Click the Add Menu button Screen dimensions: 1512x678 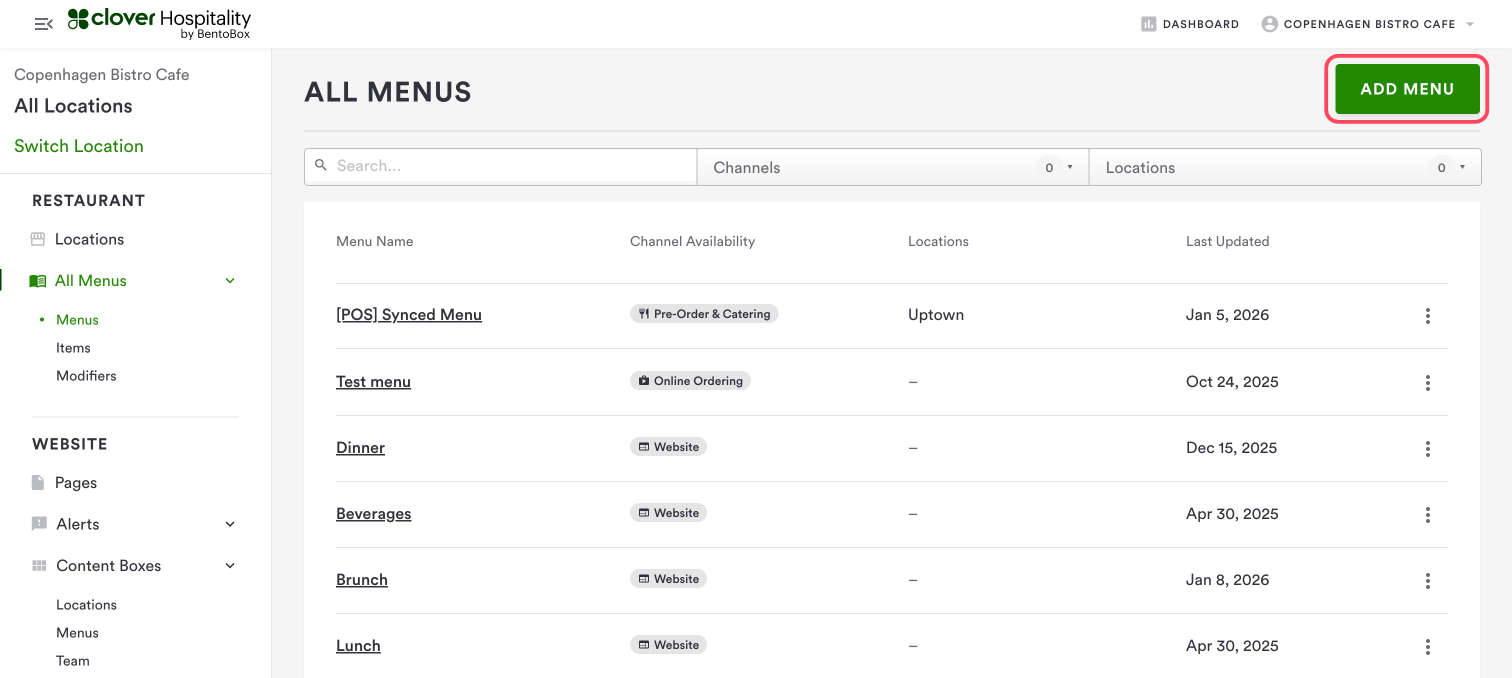pyautogui.click(x=1407, y=89)
